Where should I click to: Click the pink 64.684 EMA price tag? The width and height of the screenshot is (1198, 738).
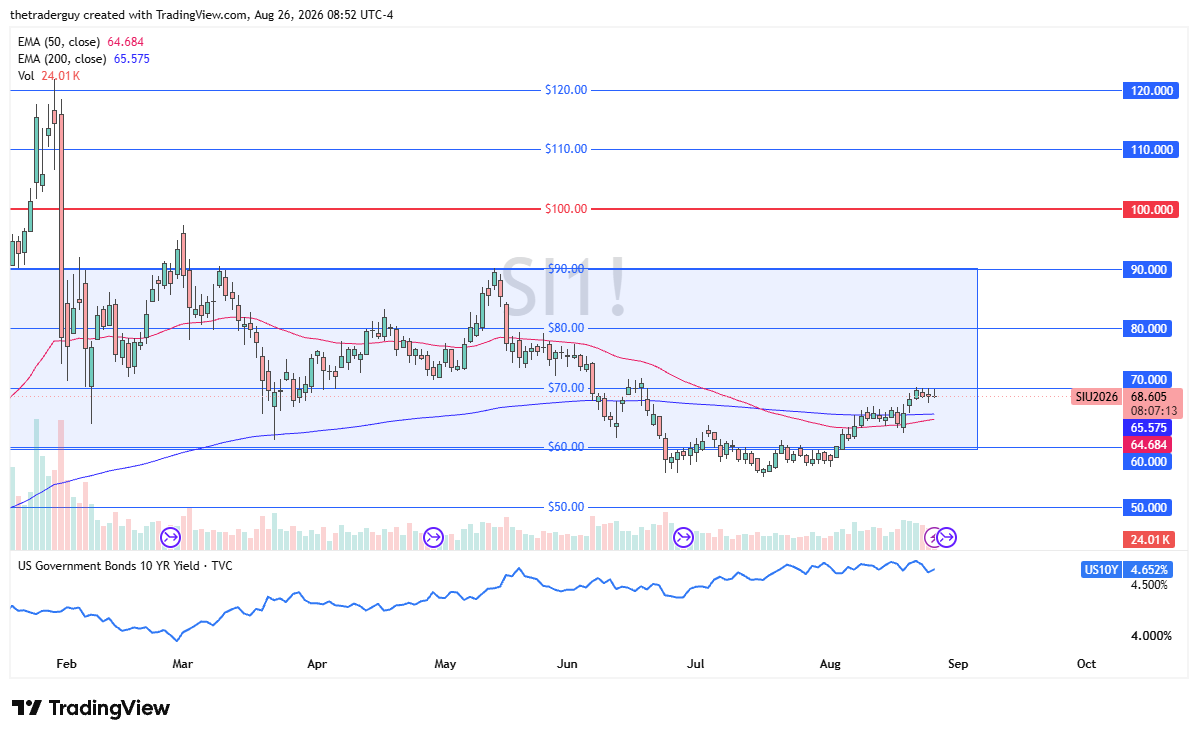pyautogui.click(x=1147, y=445)
